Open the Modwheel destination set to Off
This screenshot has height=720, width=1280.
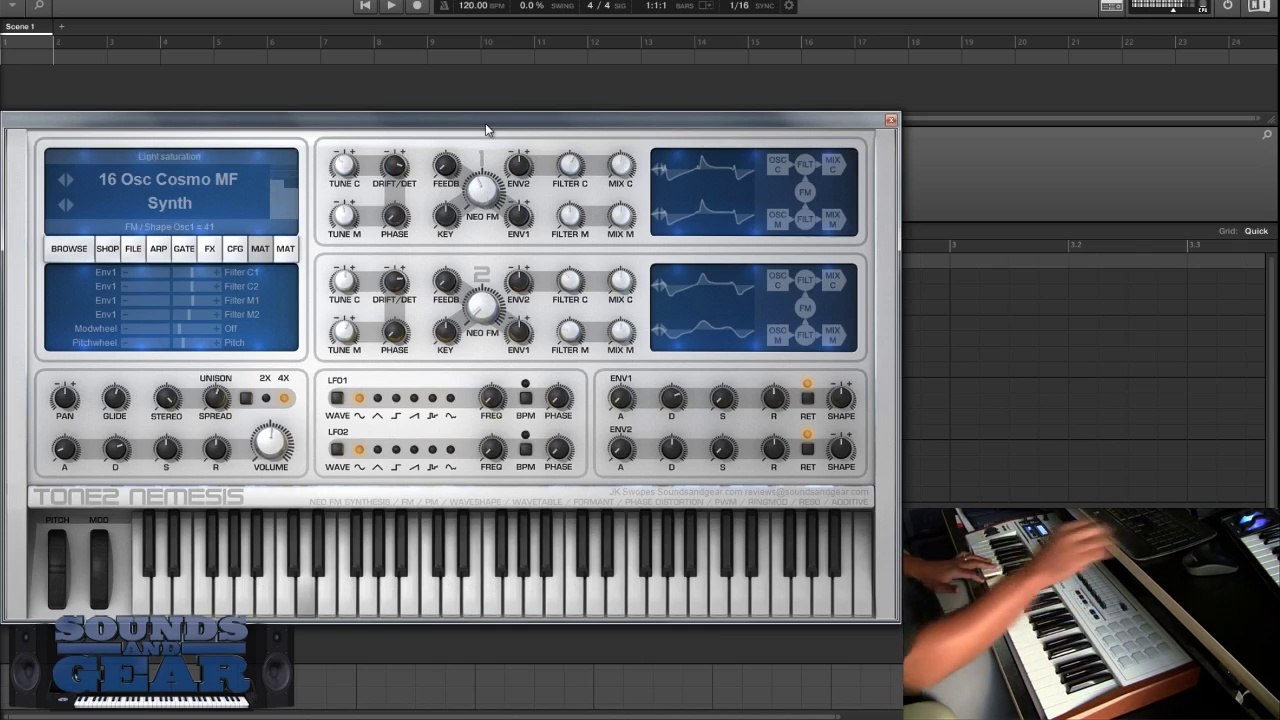point(231,328)
